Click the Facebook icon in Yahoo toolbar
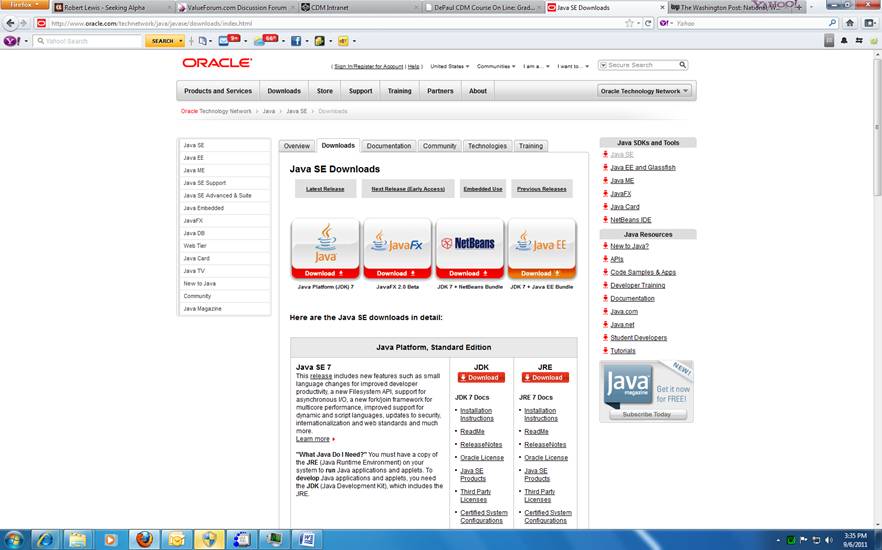 (x=295, y=41)
